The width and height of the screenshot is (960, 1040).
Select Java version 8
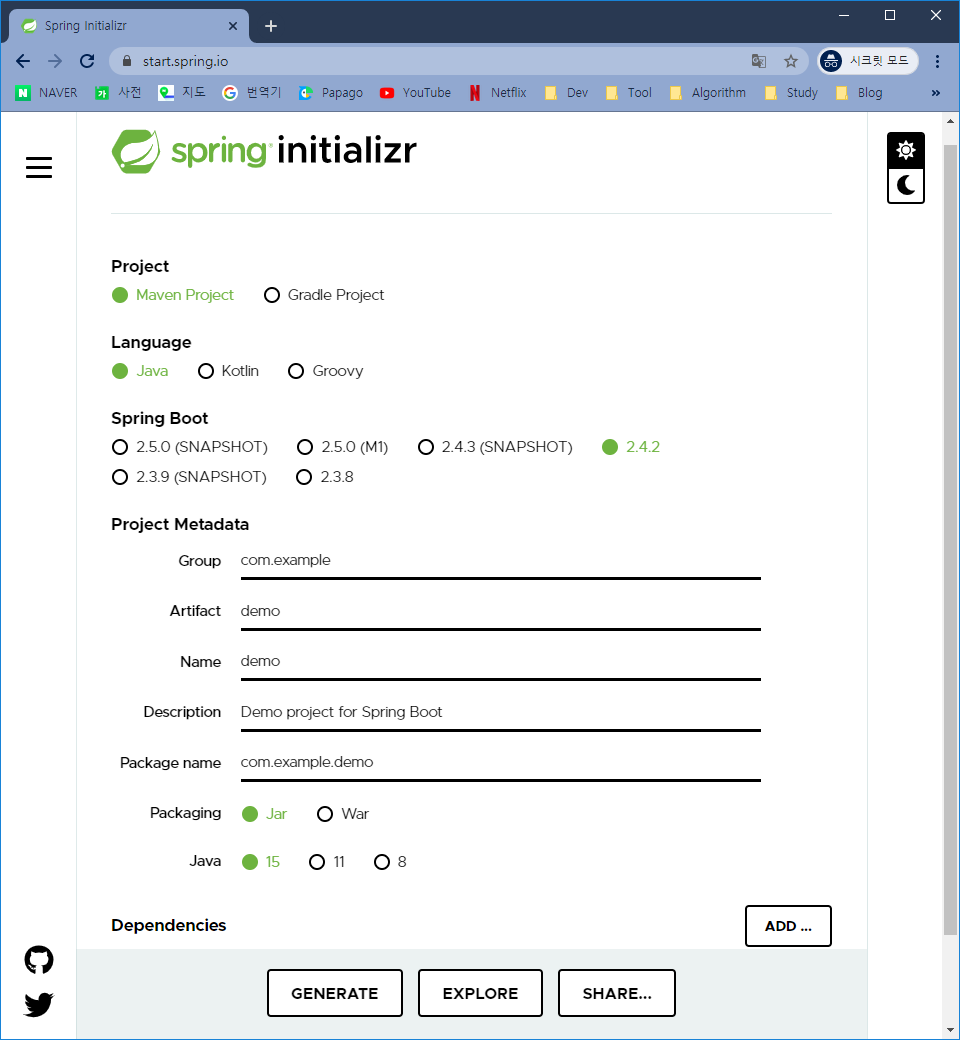[390, 862]
